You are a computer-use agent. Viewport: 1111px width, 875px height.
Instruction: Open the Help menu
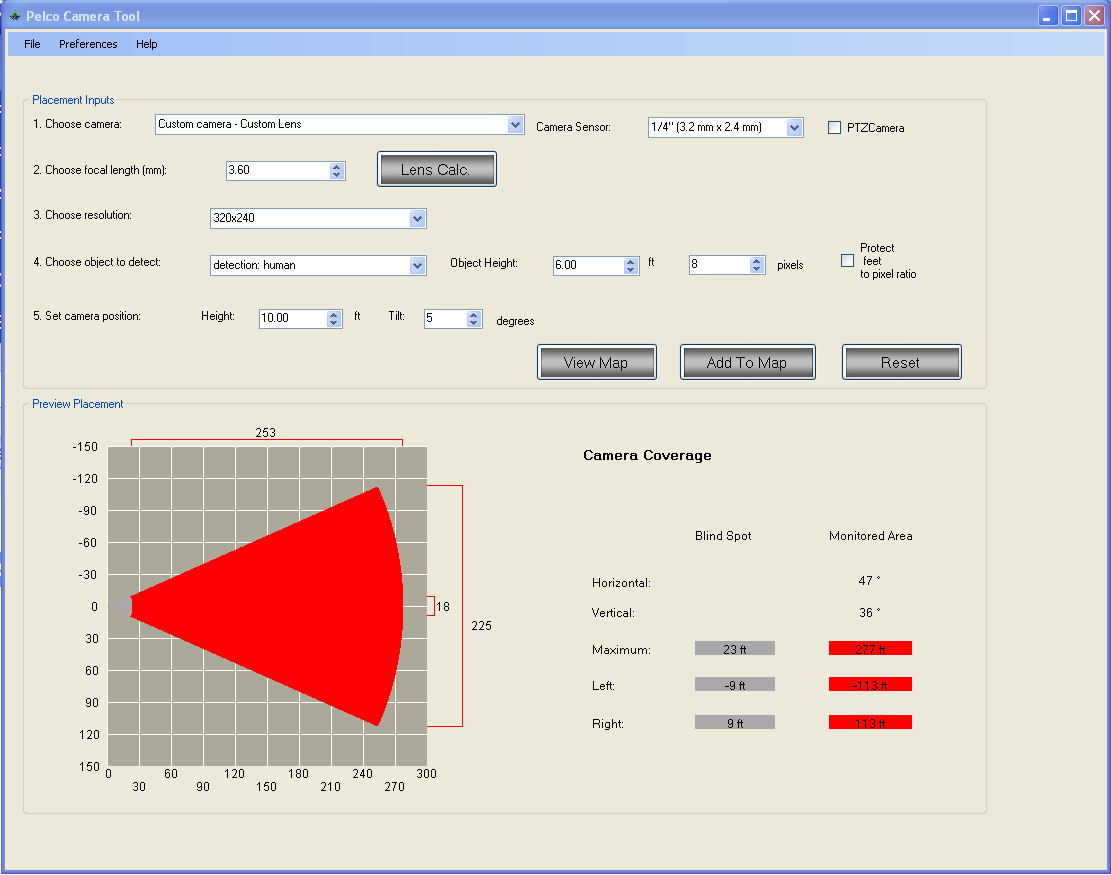(147, 44)
